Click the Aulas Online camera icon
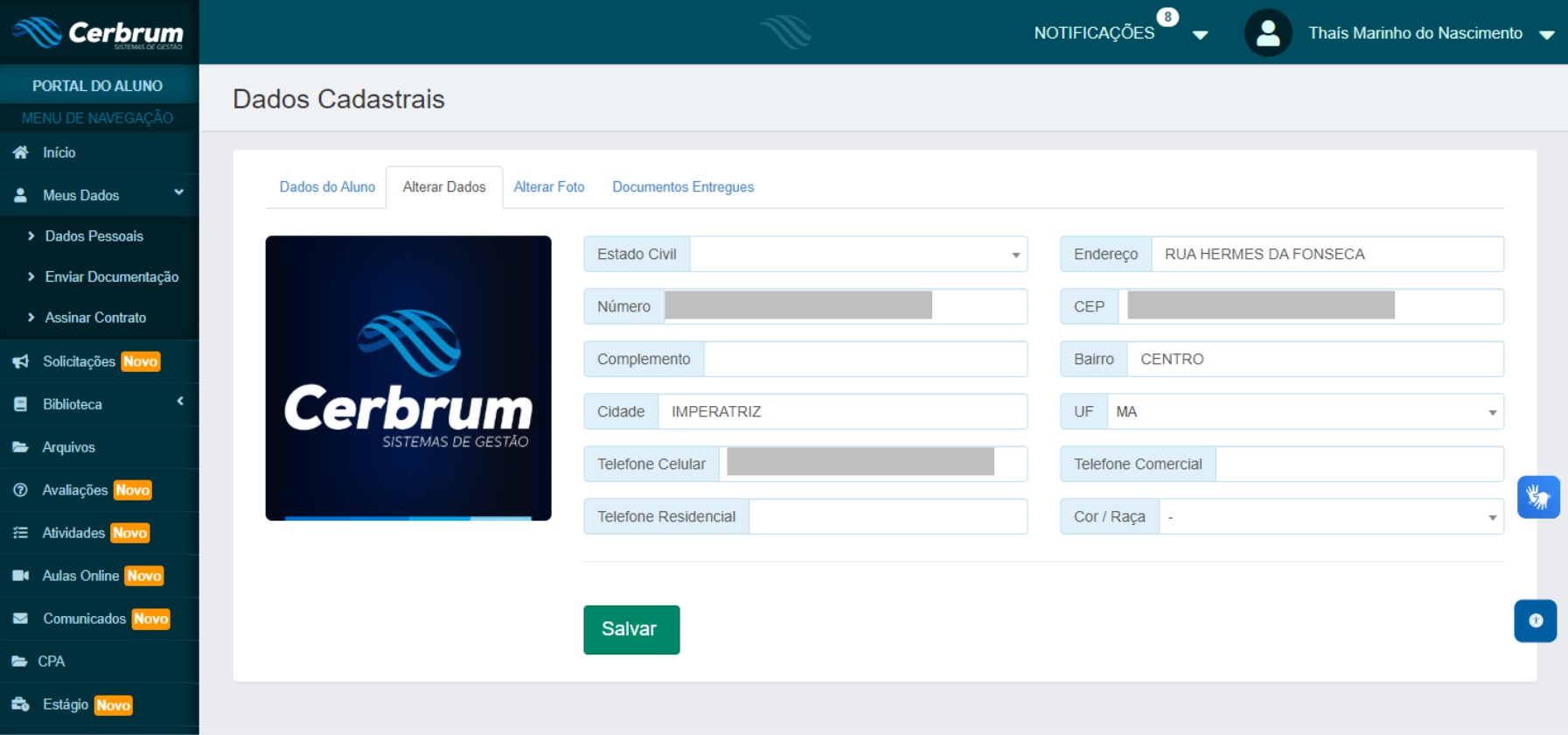Viewport: 1568px width, 735px height. point(20,576)
